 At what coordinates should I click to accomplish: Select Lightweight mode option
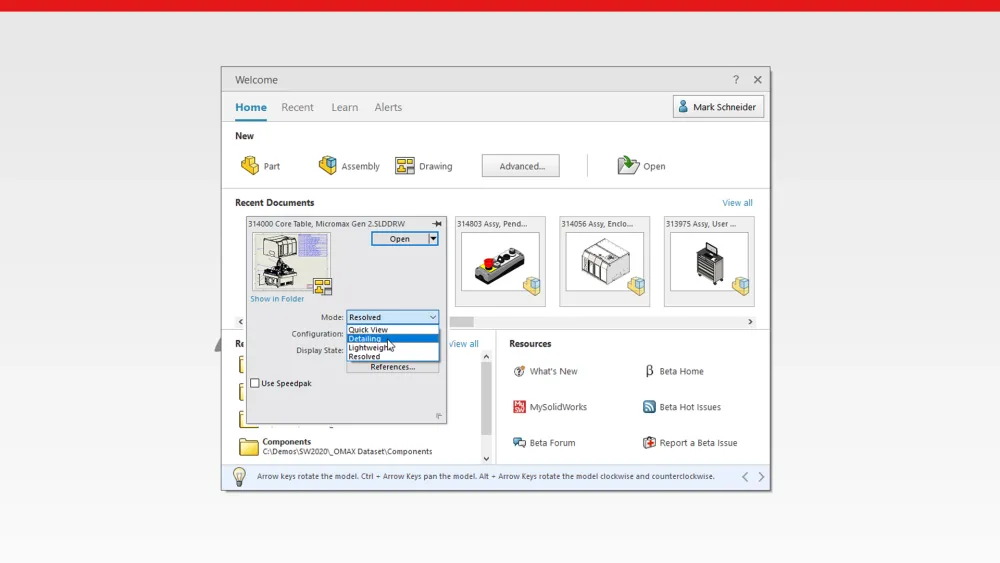point(392,347)
